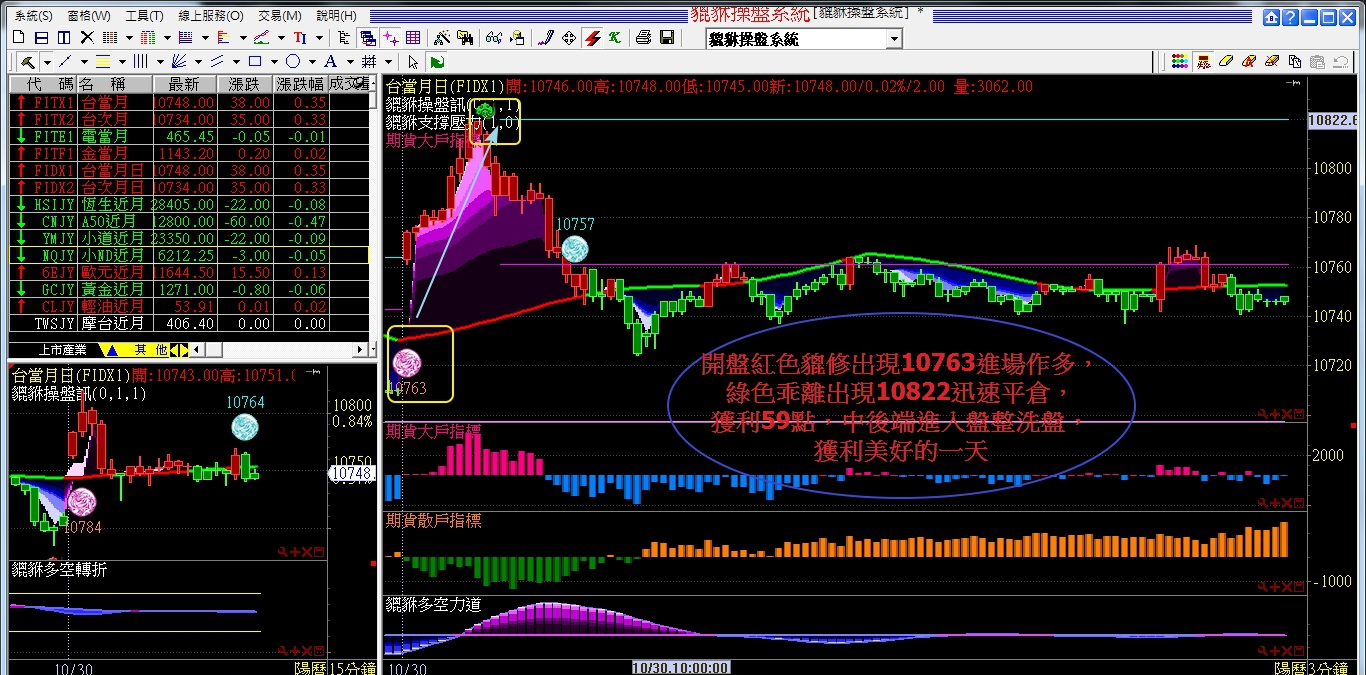Expand the parallel lines tool dropdown arrow
Screen dimensions: 1366x675
[236, 63]
